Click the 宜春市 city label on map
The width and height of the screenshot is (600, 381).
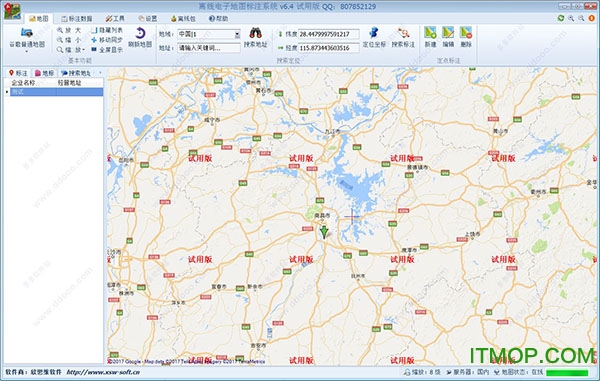coord(219,286)
